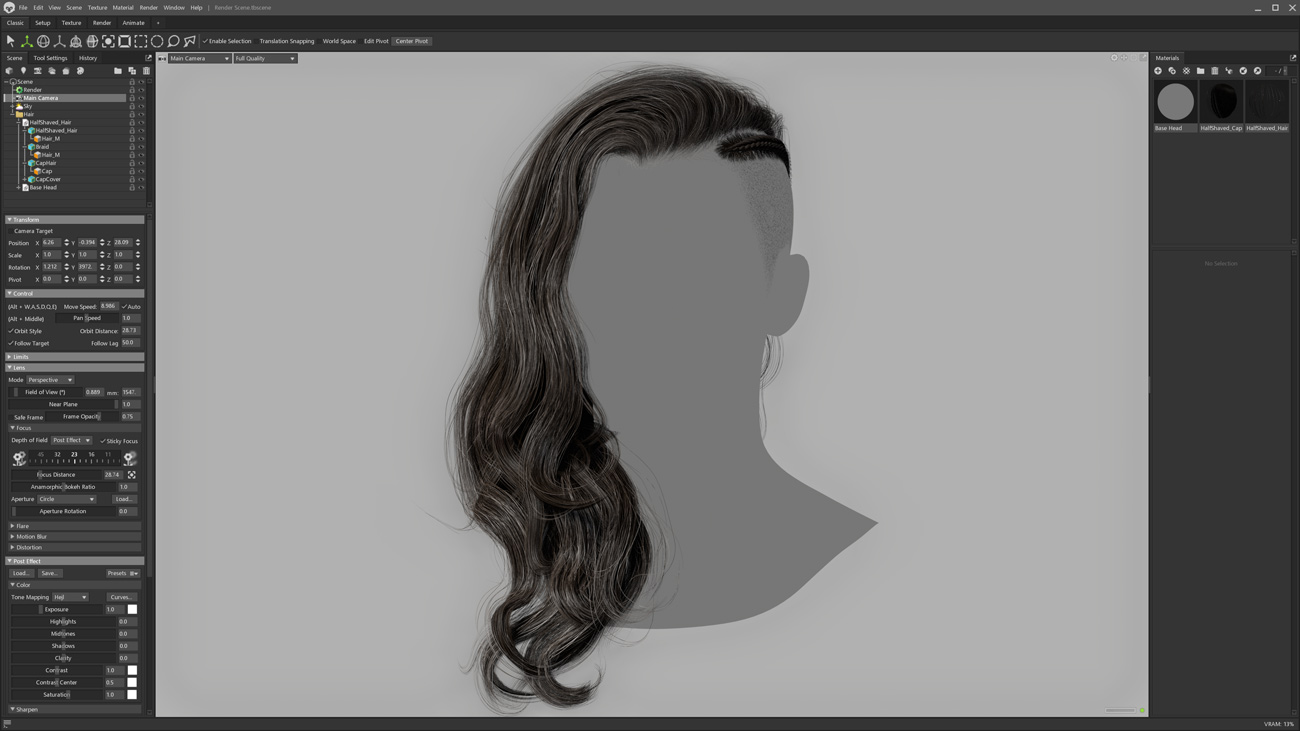
Task: Switch to the History tab
Action: (88, 58)
